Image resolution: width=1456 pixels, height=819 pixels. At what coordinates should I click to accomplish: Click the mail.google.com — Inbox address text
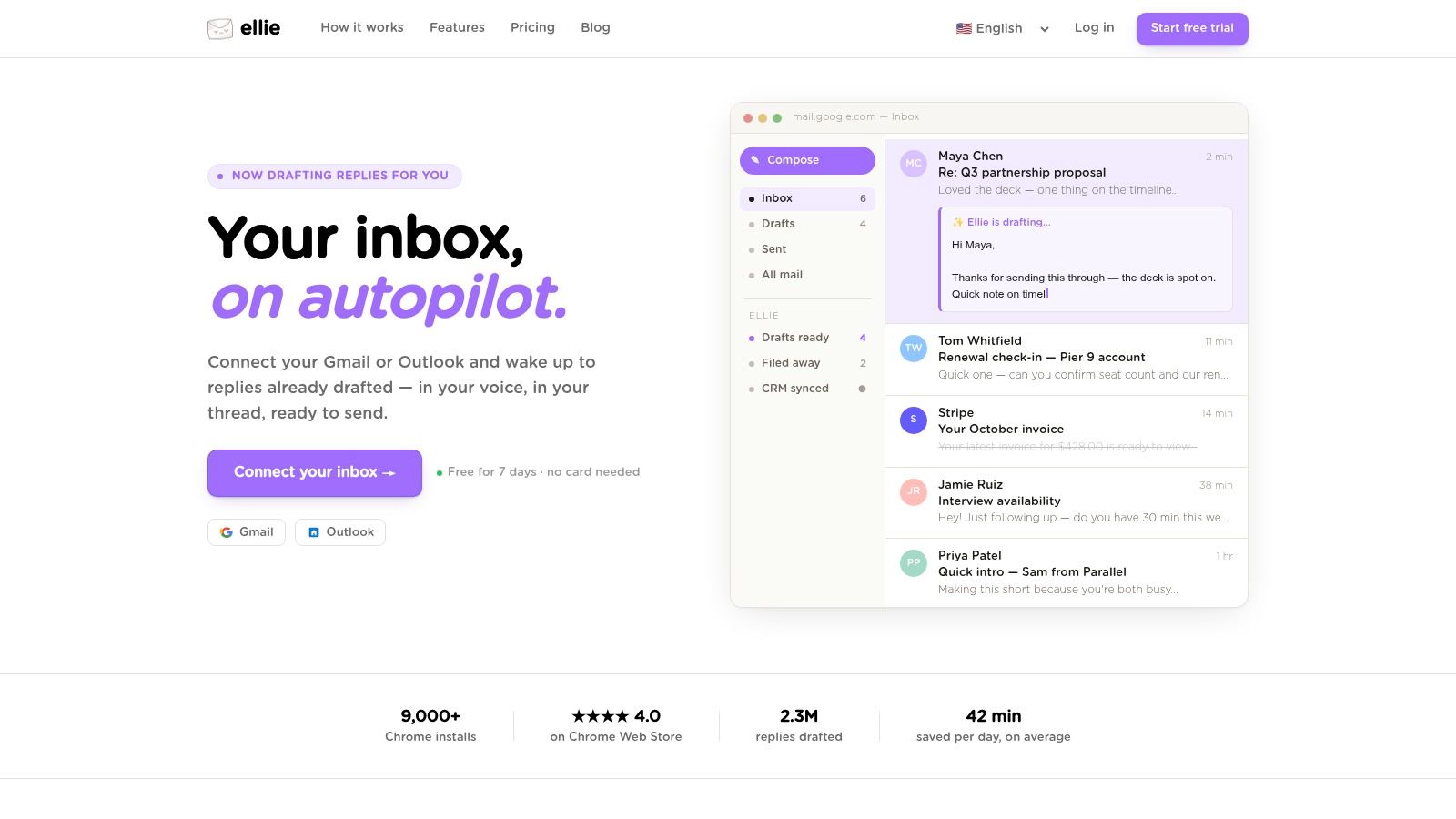pos(855,117)
